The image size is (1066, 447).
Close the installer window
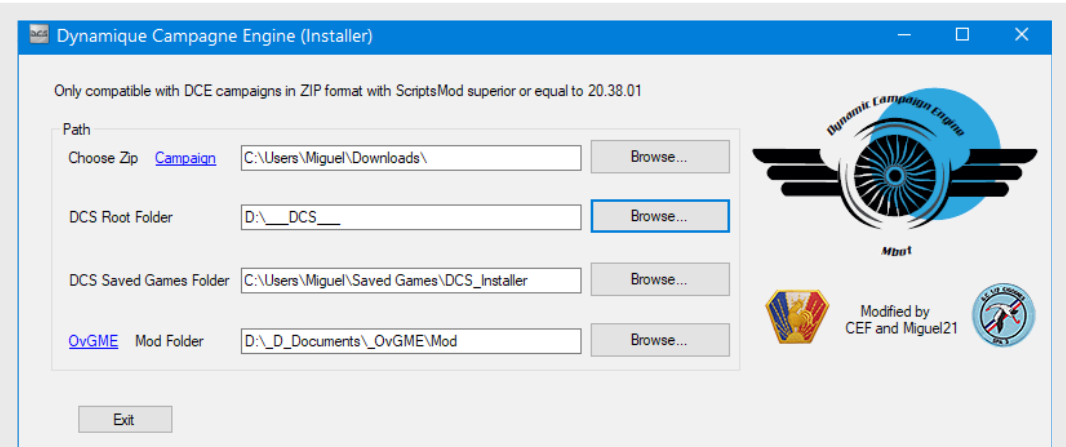(x=1021, y=35)
